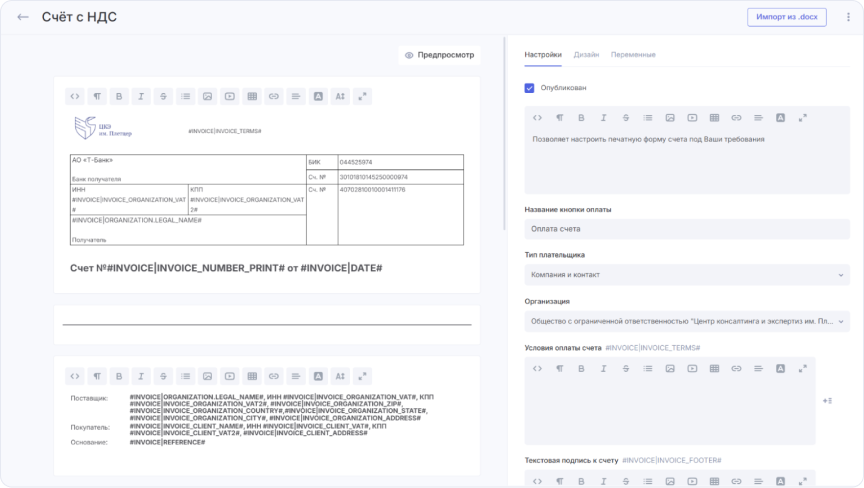
Task: Expand the description editor under Опубликован to fullscreen
Action: (x=803, y=118)
